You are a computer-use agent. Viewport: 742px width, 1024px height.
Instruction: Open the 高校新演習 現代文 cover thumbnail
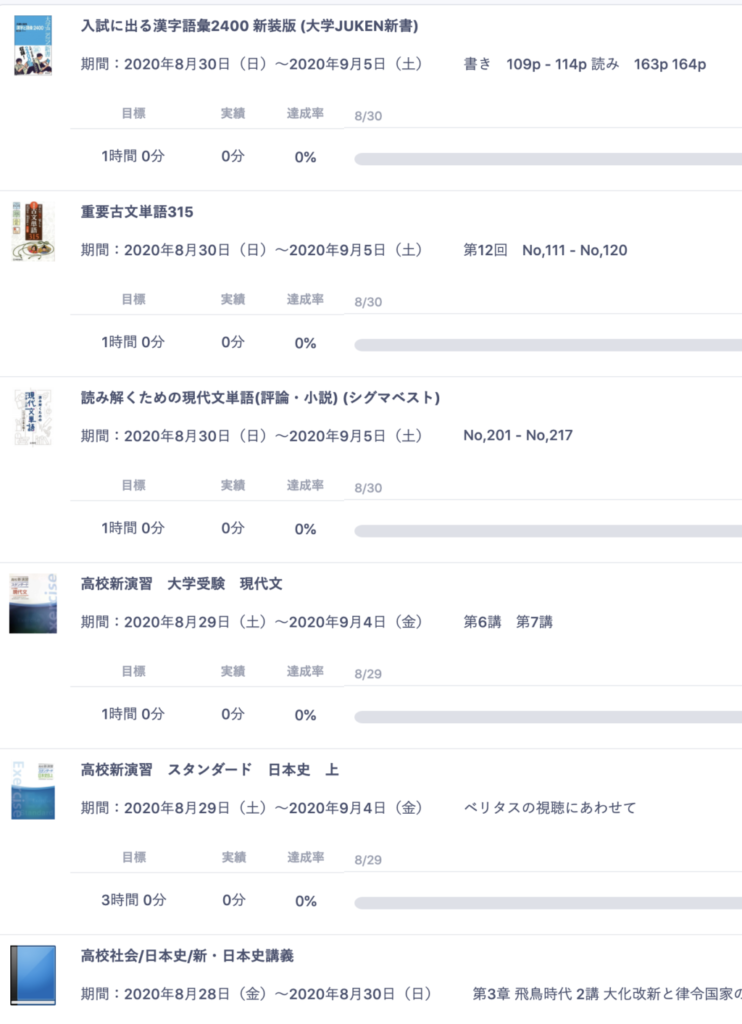tap(33, 603)
